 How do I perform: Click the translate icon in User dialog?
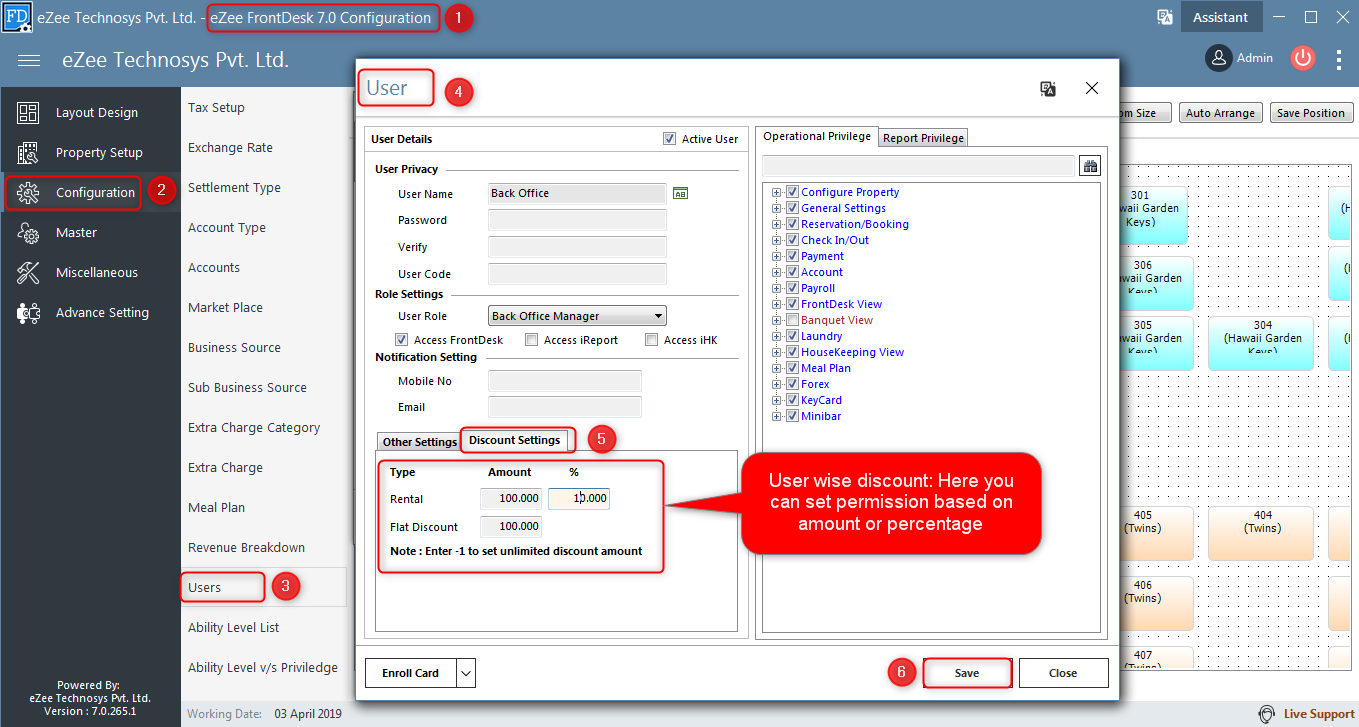click(x=1048, y=89)
